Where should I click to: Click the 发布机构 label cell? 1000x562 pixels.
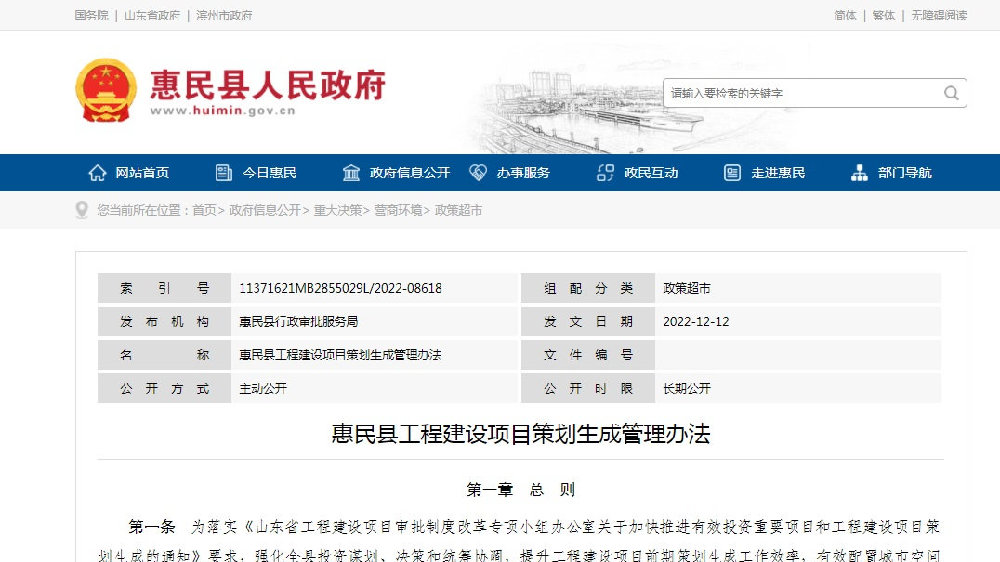tap(165, 322)
